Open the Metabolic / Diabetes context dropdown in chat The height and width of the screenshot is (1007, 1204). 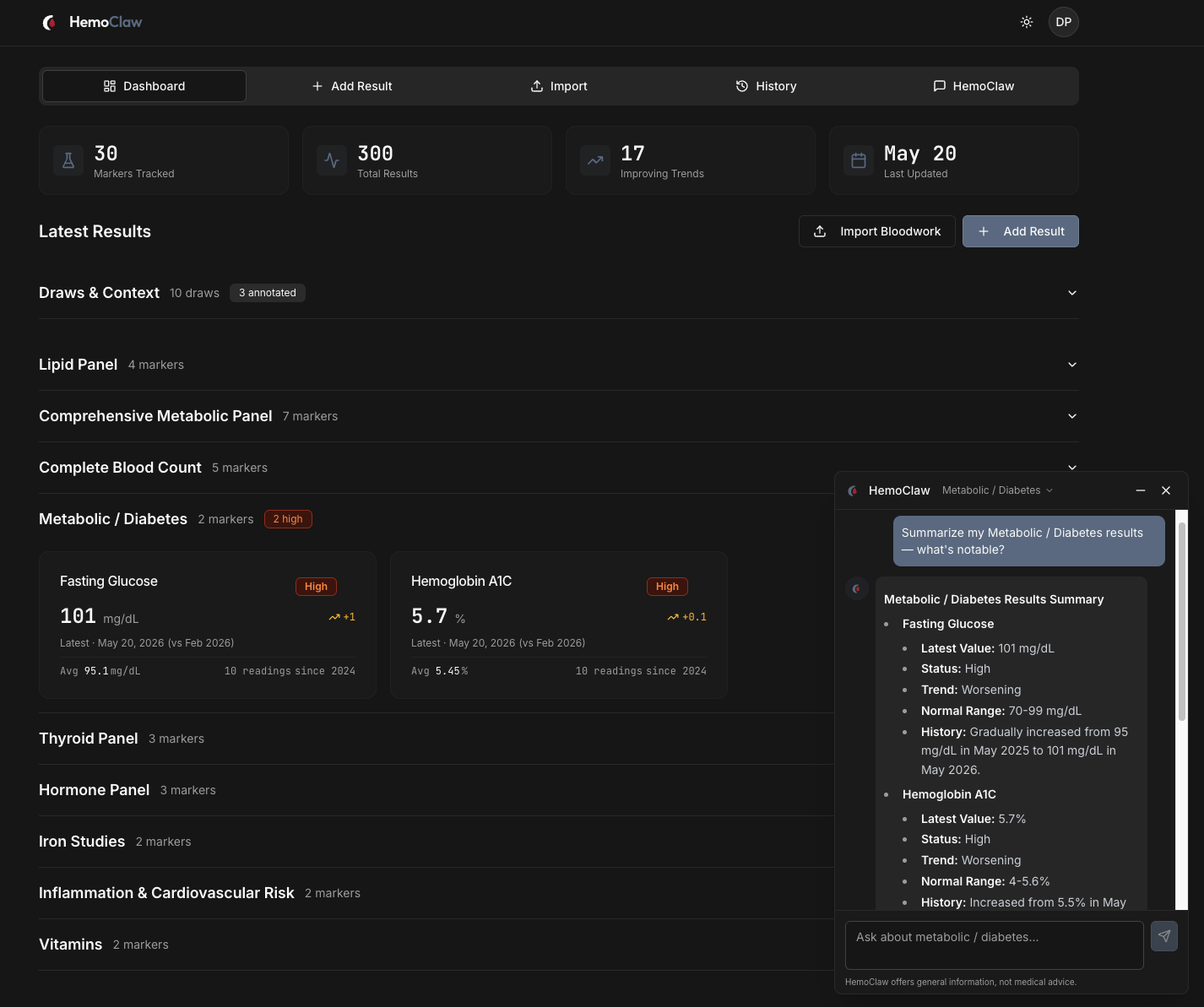[x=997, y=490]
